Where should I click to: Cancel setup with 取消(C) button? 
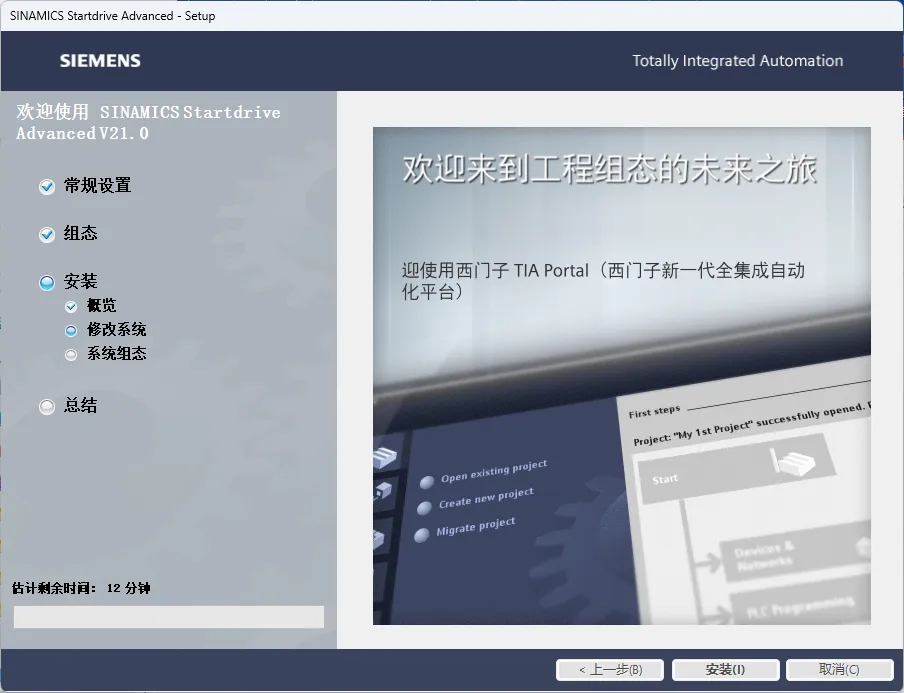[839, 669]
